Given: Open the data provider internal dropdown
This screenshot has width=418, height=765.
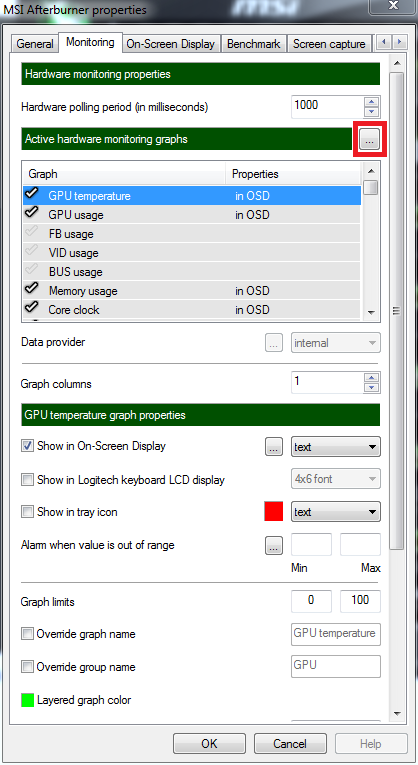Looking at the screenshot, I should pyautogui.click(x=336, y=343).
